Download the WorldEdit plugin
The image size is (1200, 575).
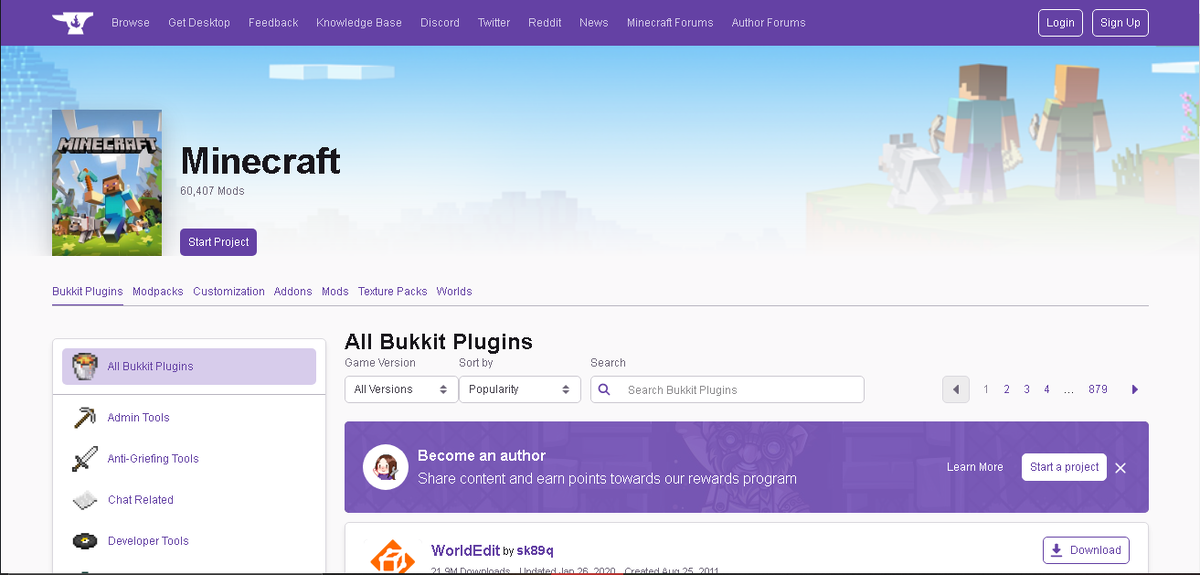pyautogui.click(x=1086, y=550)
